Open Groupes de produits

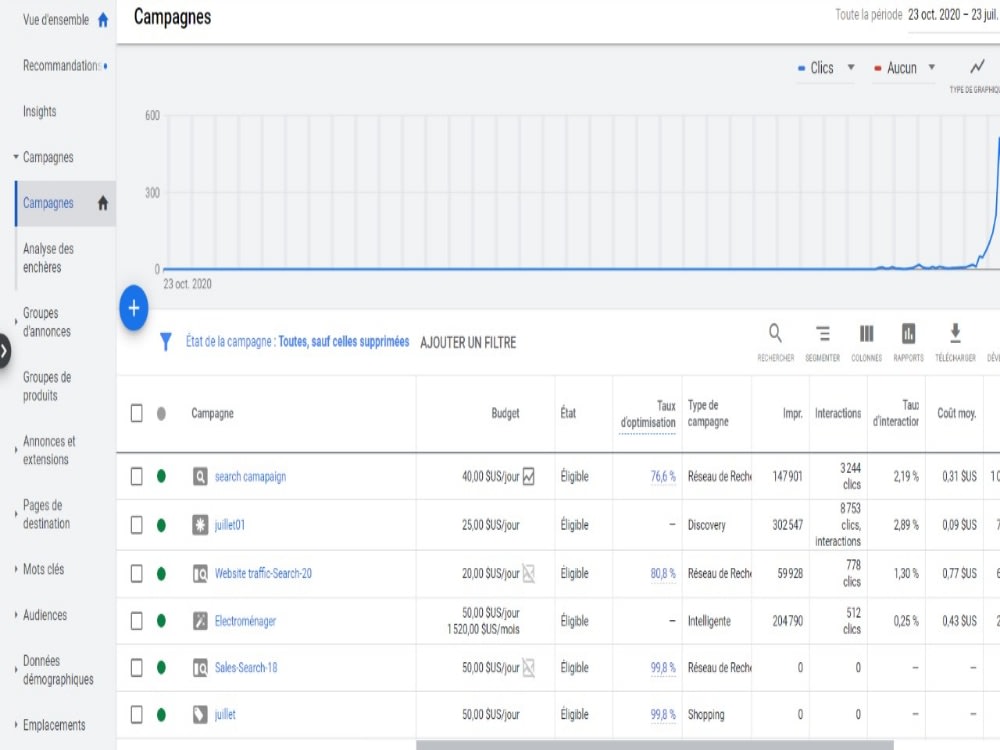(47, 386)
